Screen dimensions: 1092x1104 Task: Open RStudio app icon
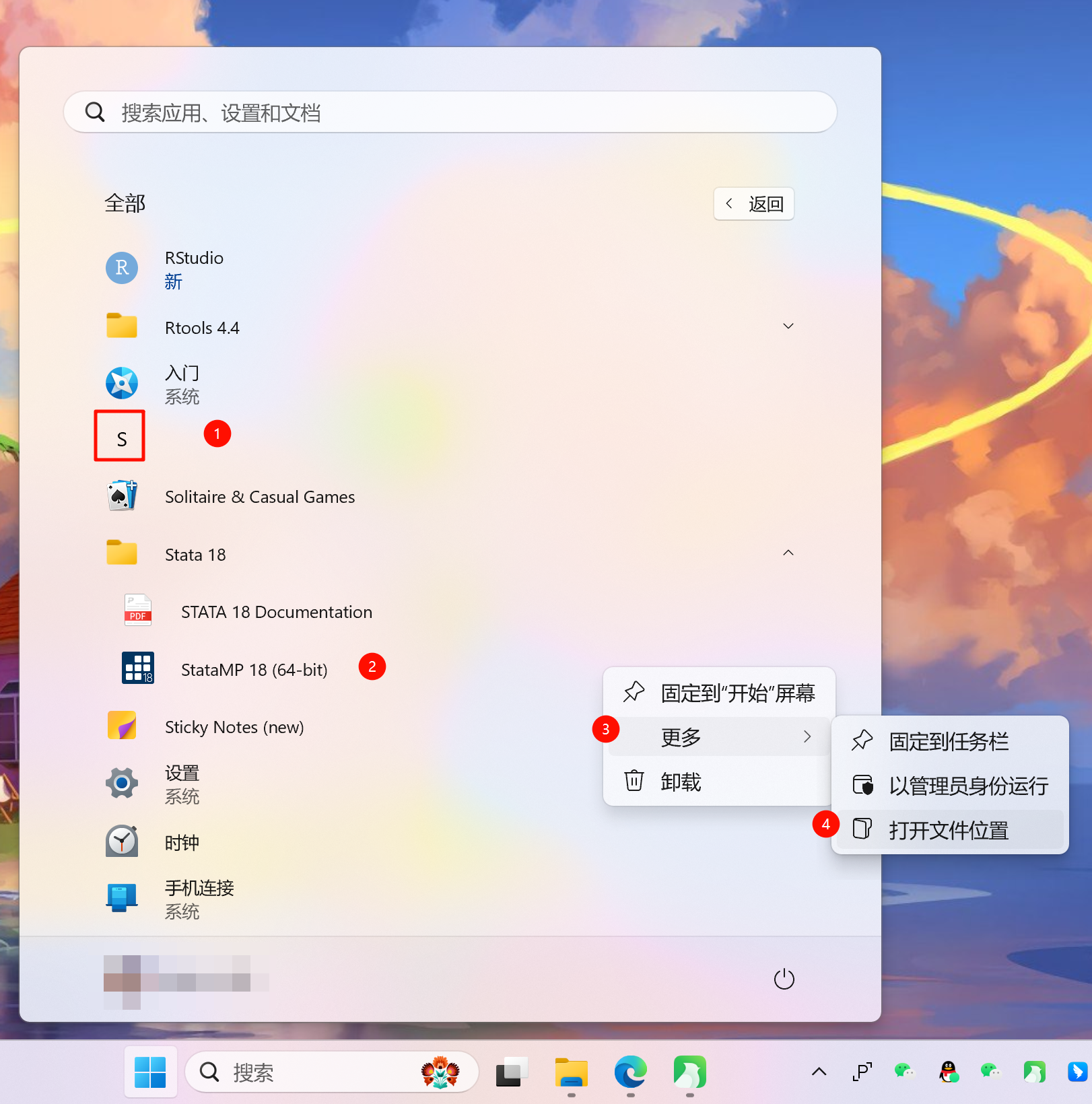pyautogui.click(x=122, y=268)
